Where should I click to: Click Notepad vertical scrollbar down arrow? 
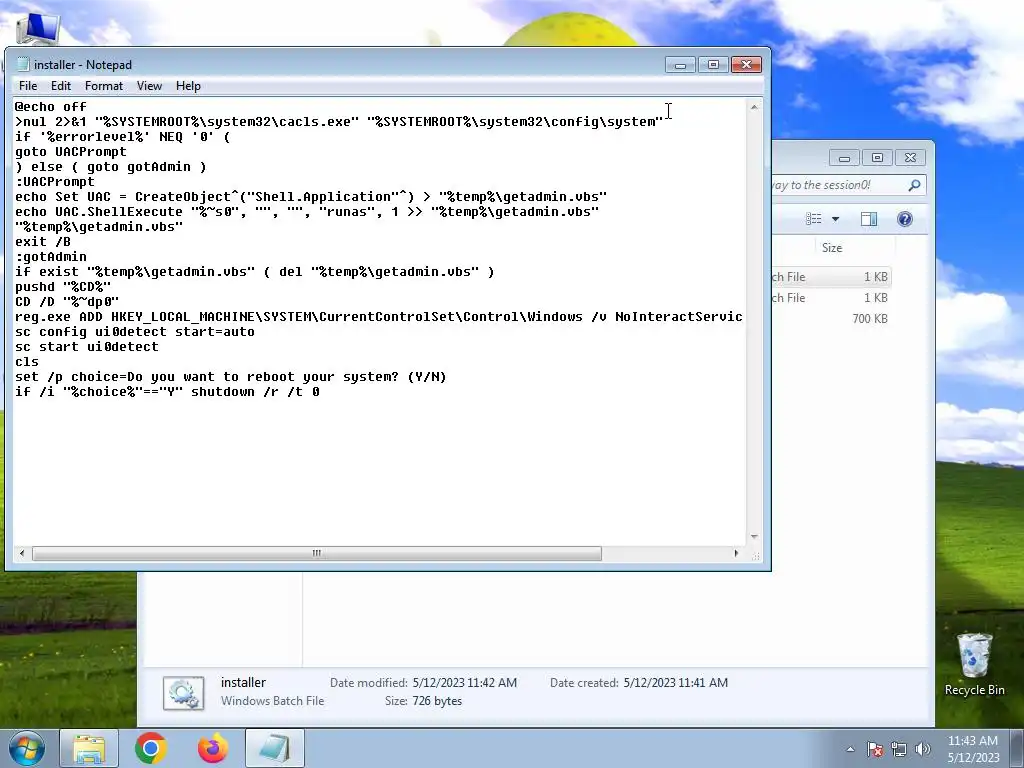click(754, 537)
